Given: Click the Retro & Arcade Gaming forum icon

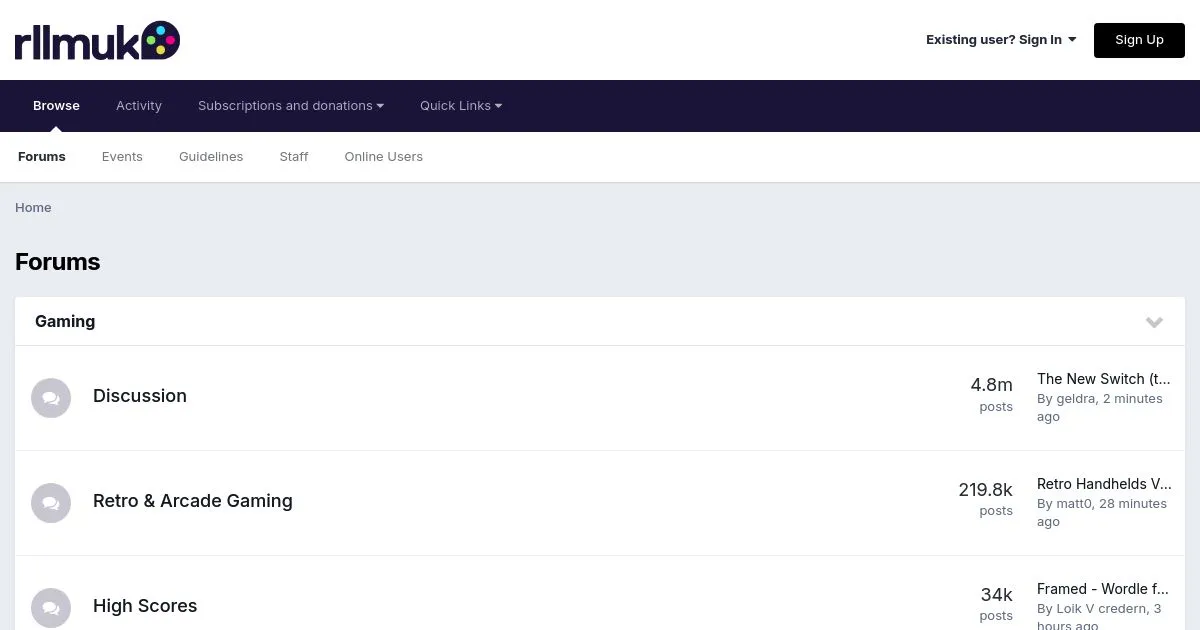Looking at the screenshot, I should tap(51, 503).
